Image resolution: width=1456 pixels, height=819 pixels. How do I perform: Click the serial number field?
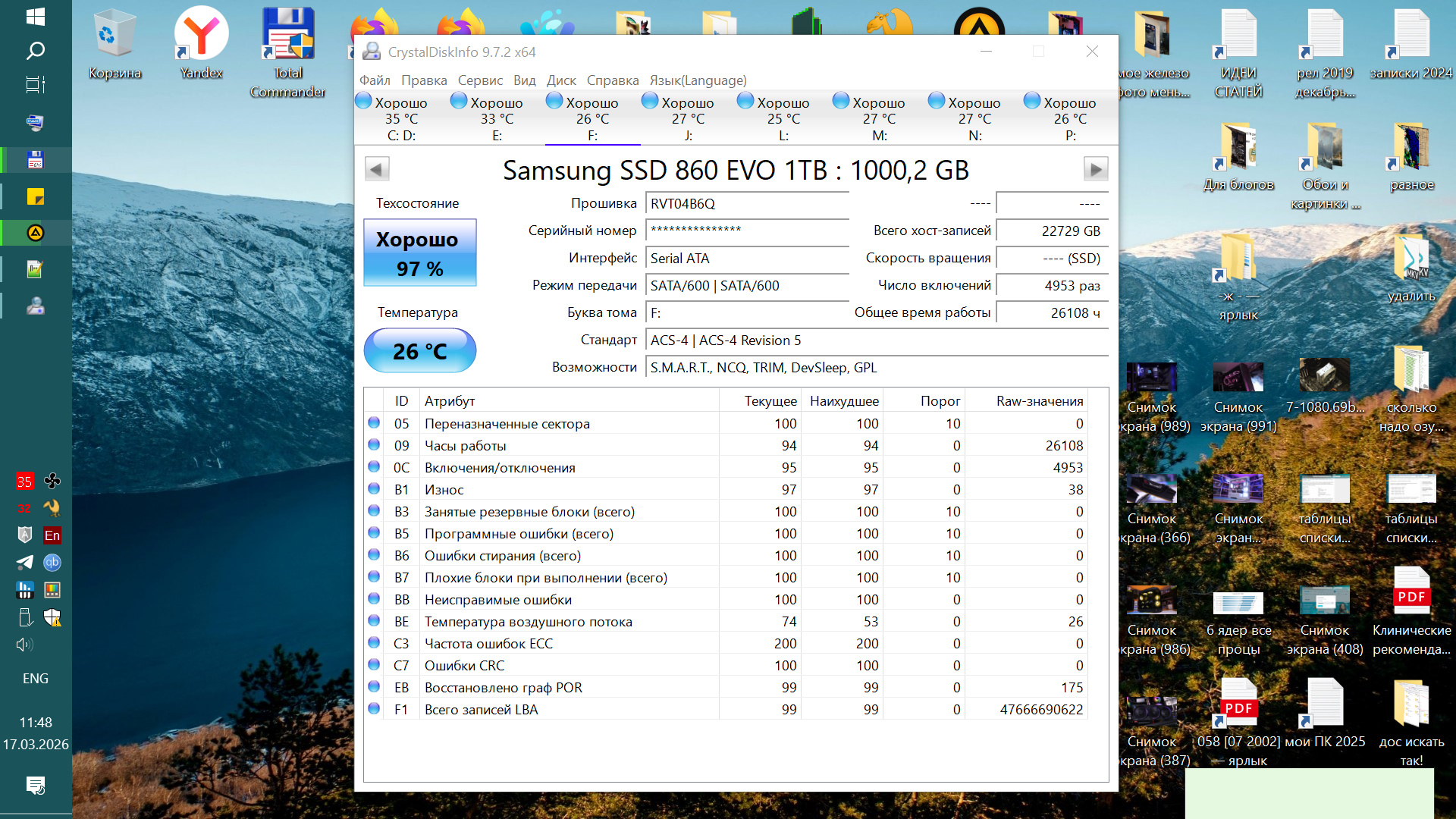746,231
